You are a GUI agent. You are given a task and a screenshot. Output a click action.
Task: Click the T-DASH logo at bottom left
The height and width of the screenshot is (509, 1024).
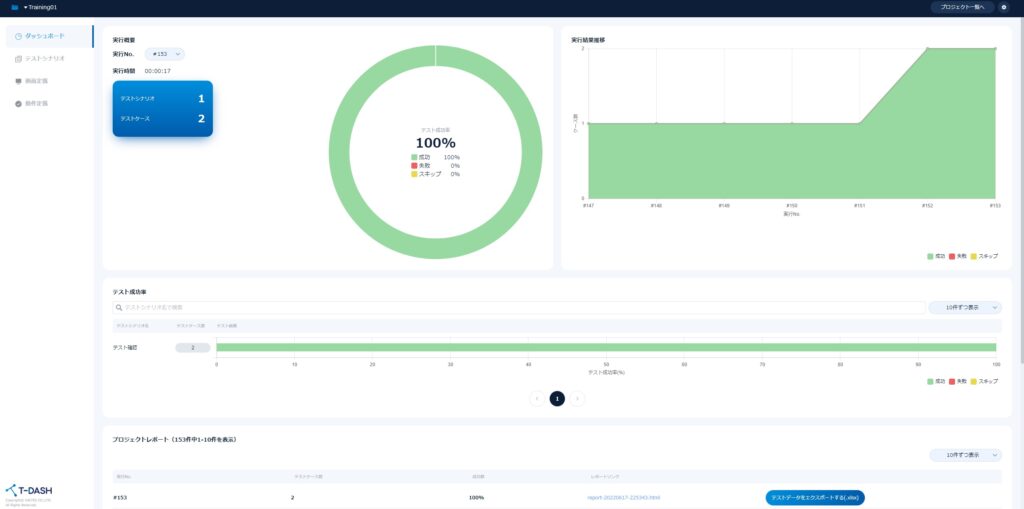point(29,491)
